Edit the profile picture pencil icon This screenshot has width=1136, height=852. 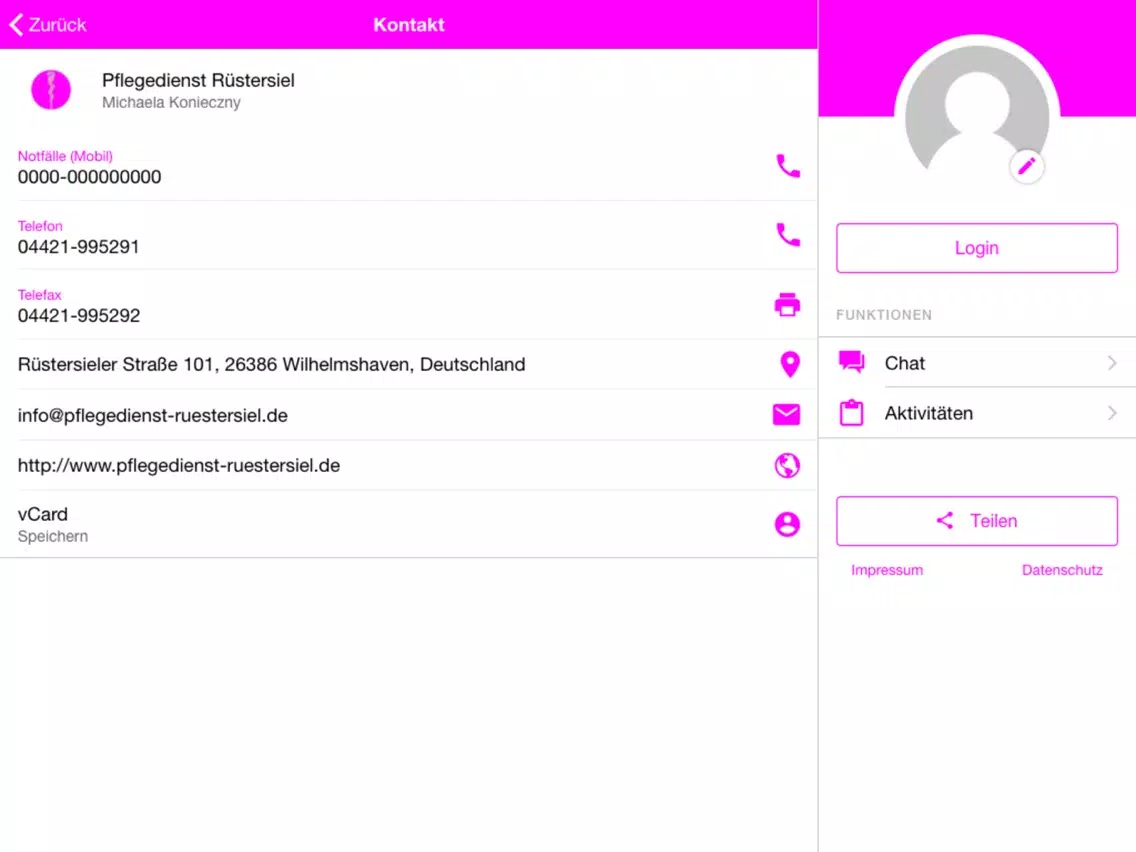tap(1027, 167)
